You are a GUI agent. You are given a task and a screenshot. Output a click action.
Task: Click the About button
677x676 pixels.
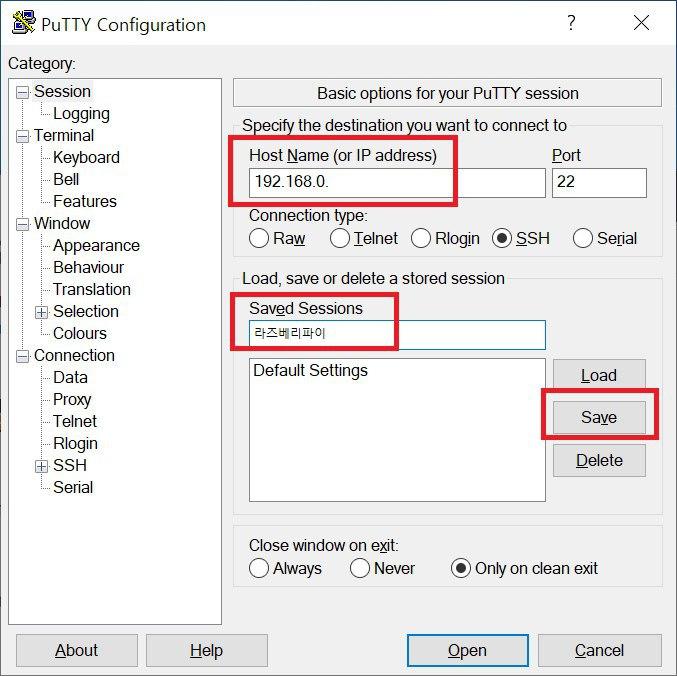[77, 650]
